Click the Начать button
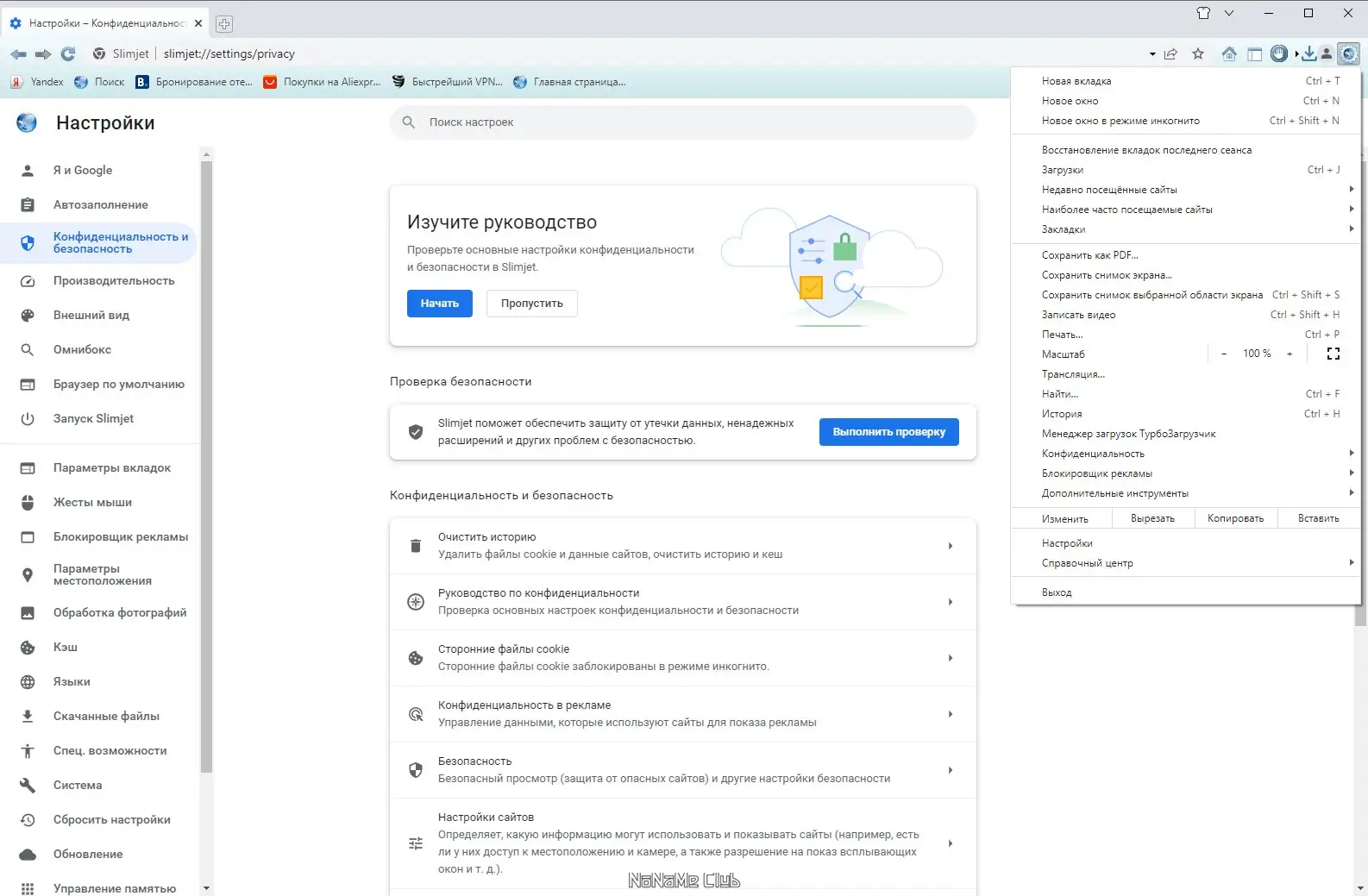The image size is (1368, 896). (x=440, y=304)
